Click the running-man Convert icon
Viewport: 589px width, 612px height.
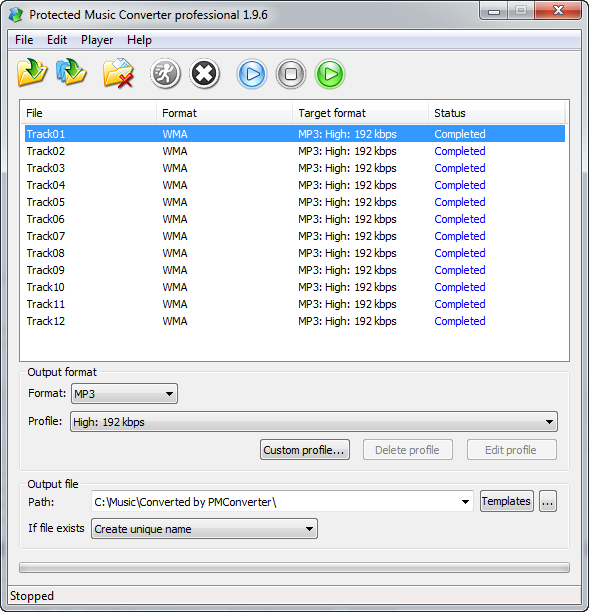[x=165, y=73]
